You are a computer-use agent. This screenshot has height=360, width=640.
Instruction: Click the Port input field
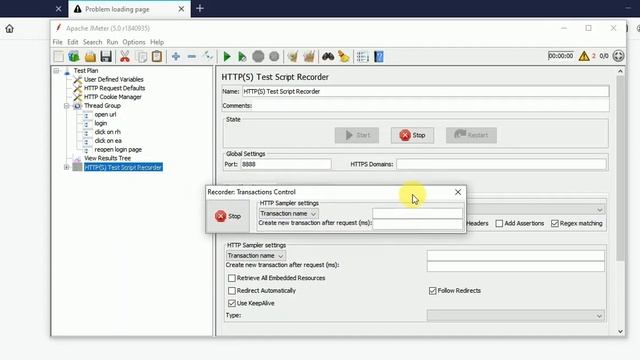coord(285,164)
